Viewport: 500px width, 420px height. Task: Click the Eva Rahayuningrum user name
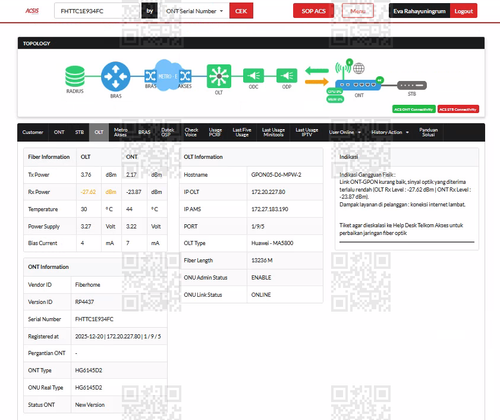click(x=419, y=11)
